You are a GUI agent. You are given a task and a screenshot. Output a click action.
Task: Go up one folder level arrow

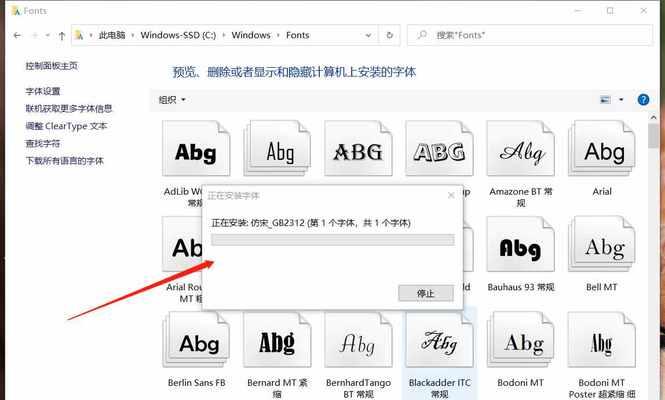(x=62, y=36)
